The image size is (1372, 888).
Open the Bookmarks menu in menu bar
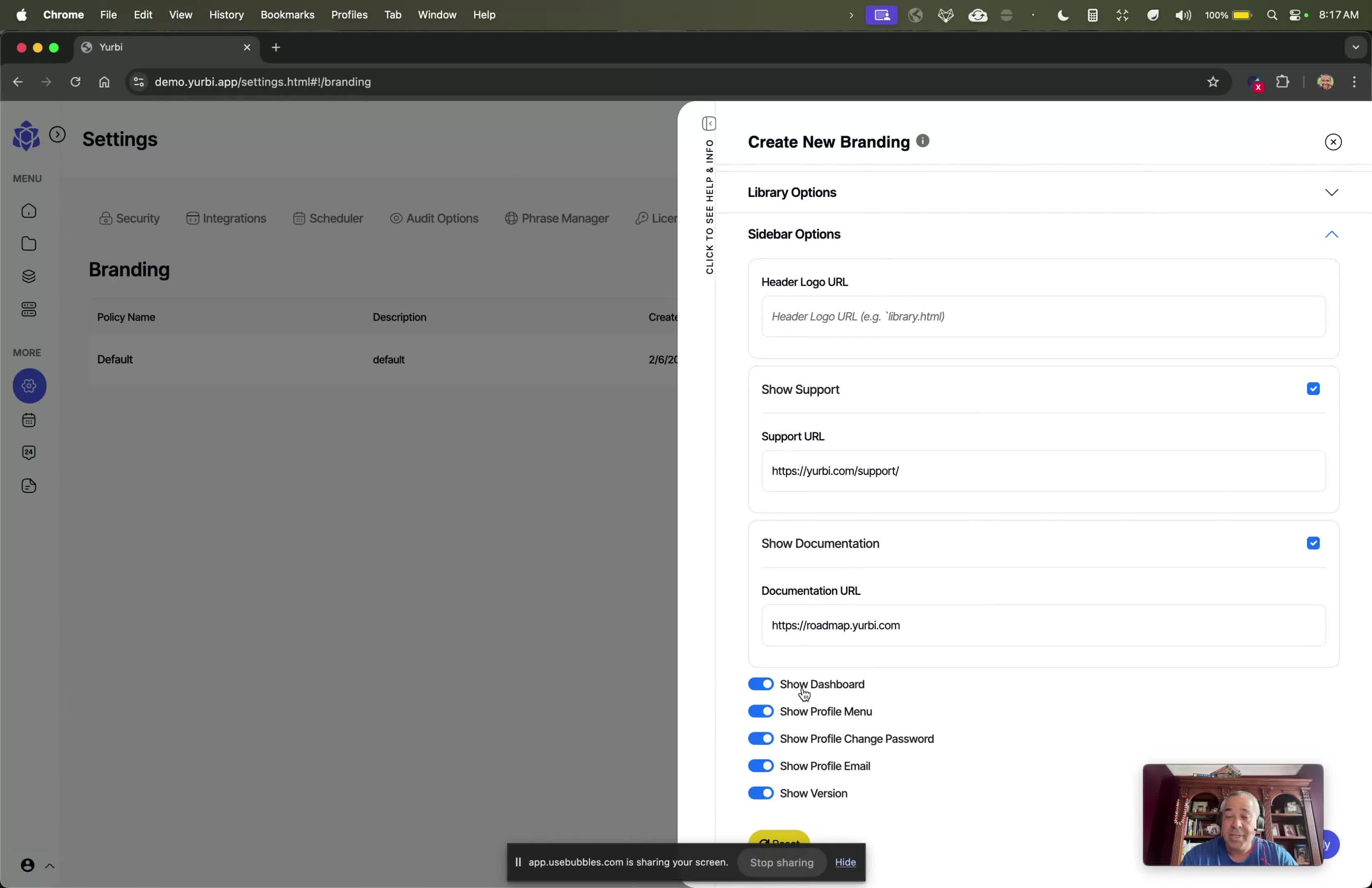[287, 15]
